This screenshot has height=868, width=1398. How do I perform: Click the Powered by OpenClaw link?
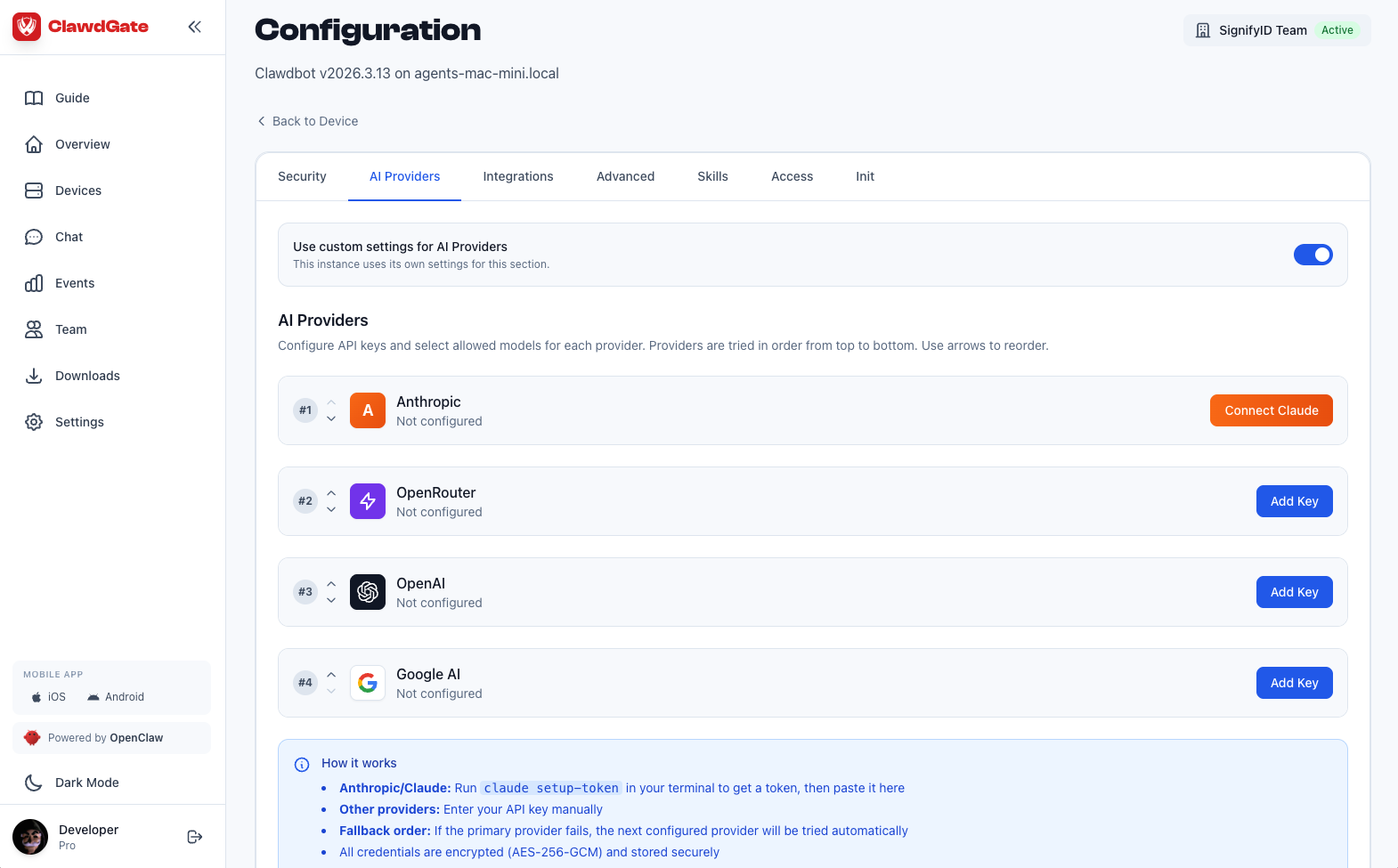(x=111, y=738)
